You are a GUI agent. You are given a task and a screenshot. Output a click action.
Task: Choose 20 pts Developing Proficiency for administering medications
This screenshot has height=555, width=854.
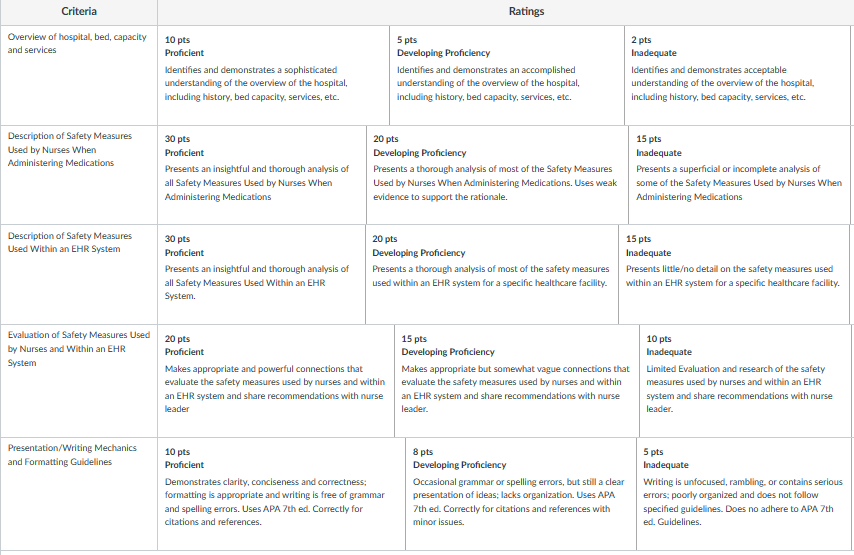(497, 175)
